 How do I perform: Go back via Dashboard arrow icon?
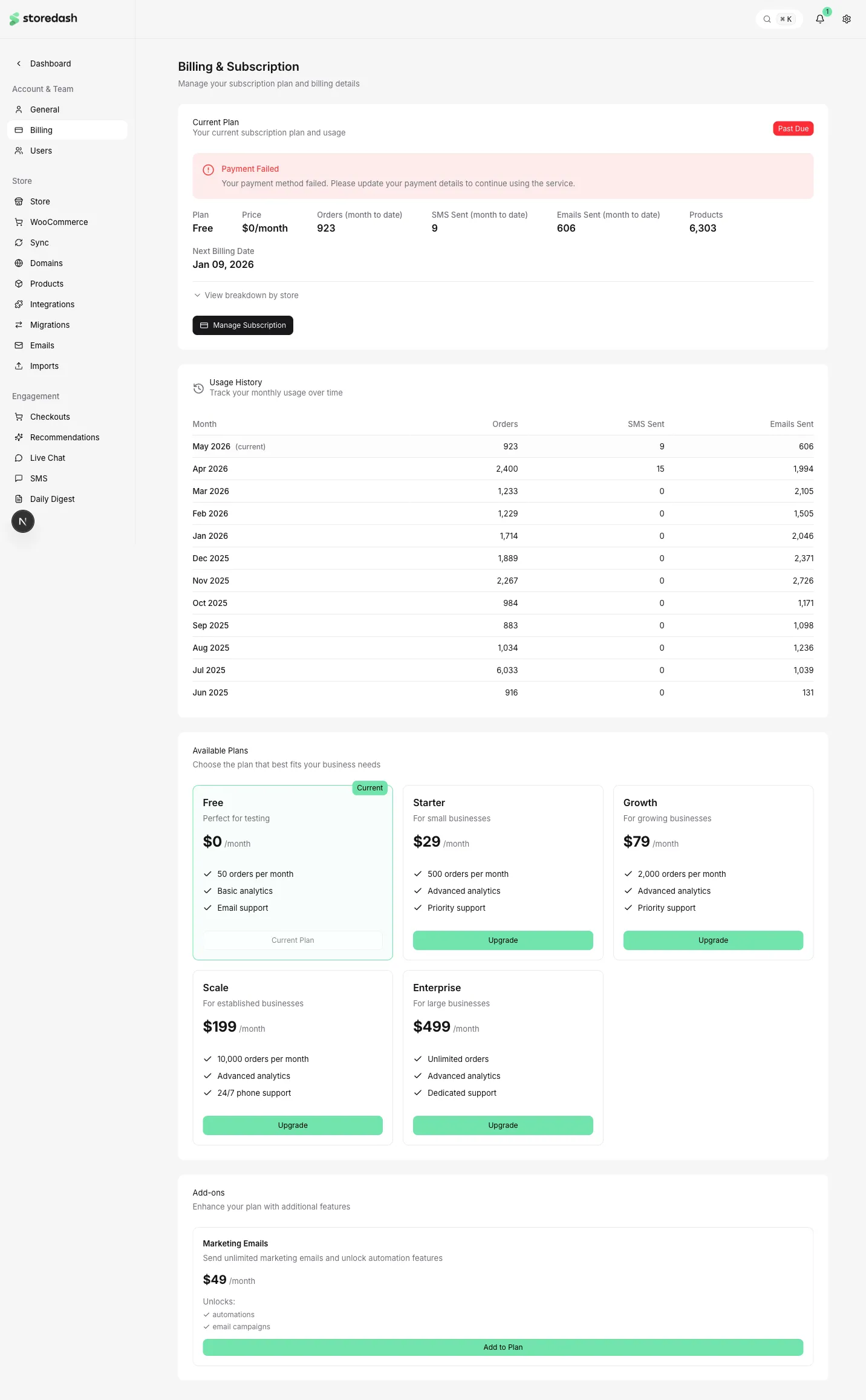coord(19,63)
